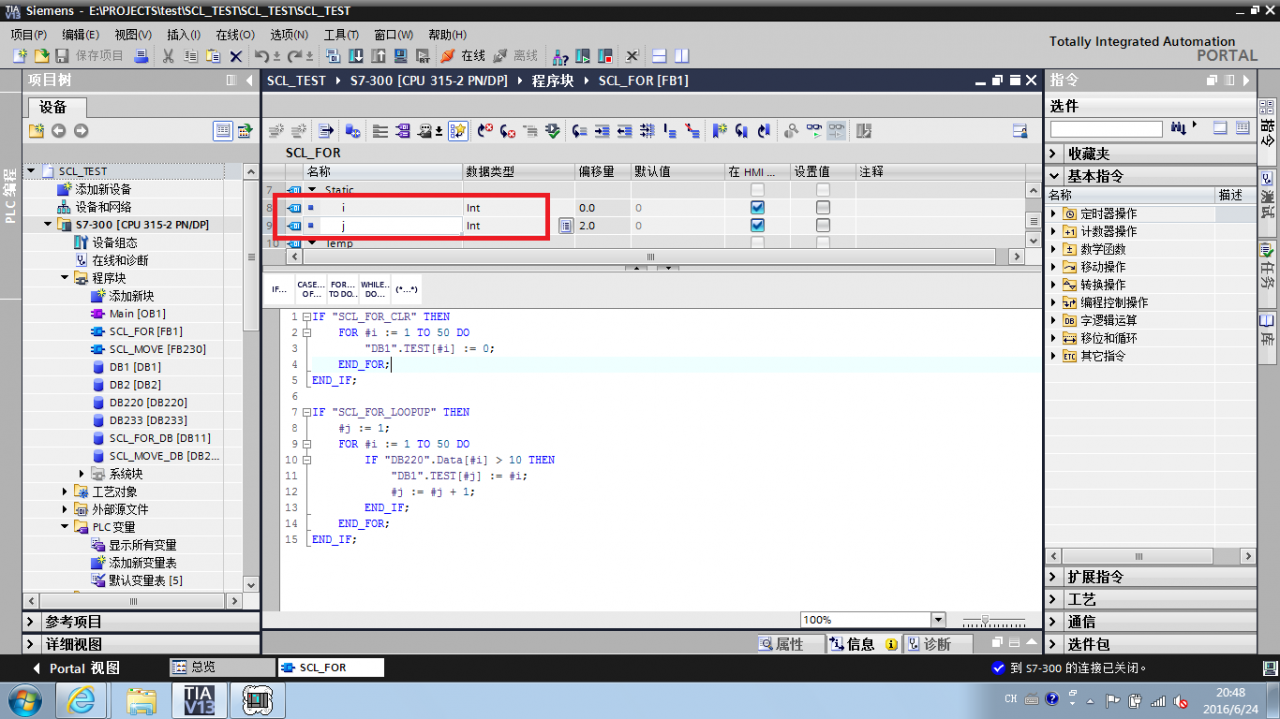Screen dimensions: 1280x719
Task: Click the split editor horizontally icon
Action: pyautogui.click(x=659, y=56)
